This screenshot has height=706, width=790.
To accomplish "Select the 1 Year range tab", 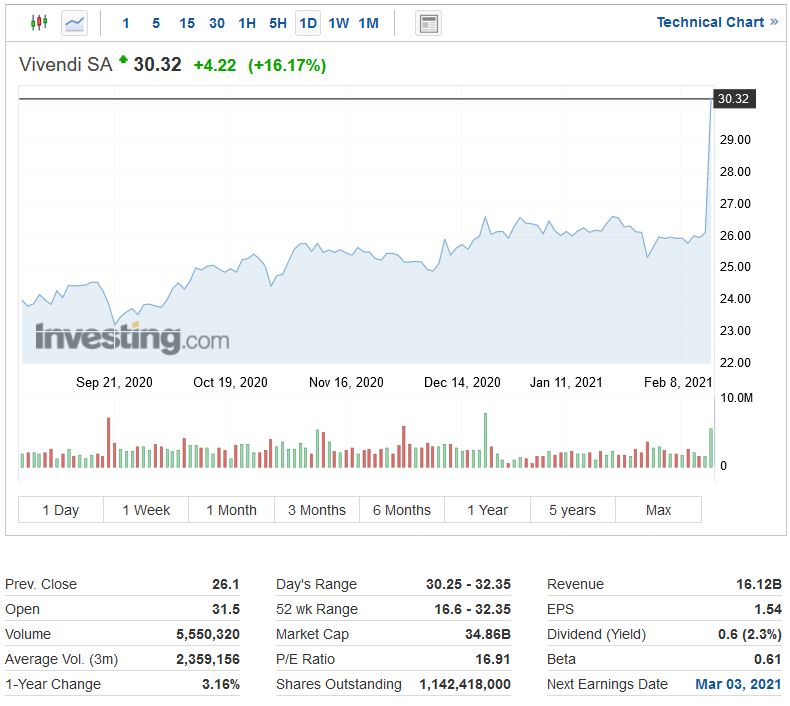I will [488, 510].
